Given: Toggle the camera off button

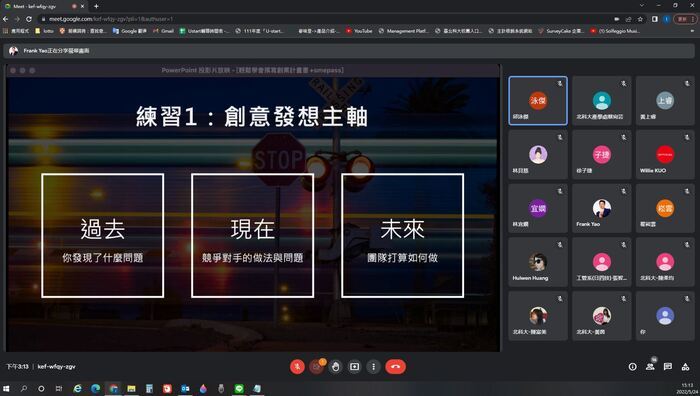Looking at the screenshot, I should click(316, 367).
